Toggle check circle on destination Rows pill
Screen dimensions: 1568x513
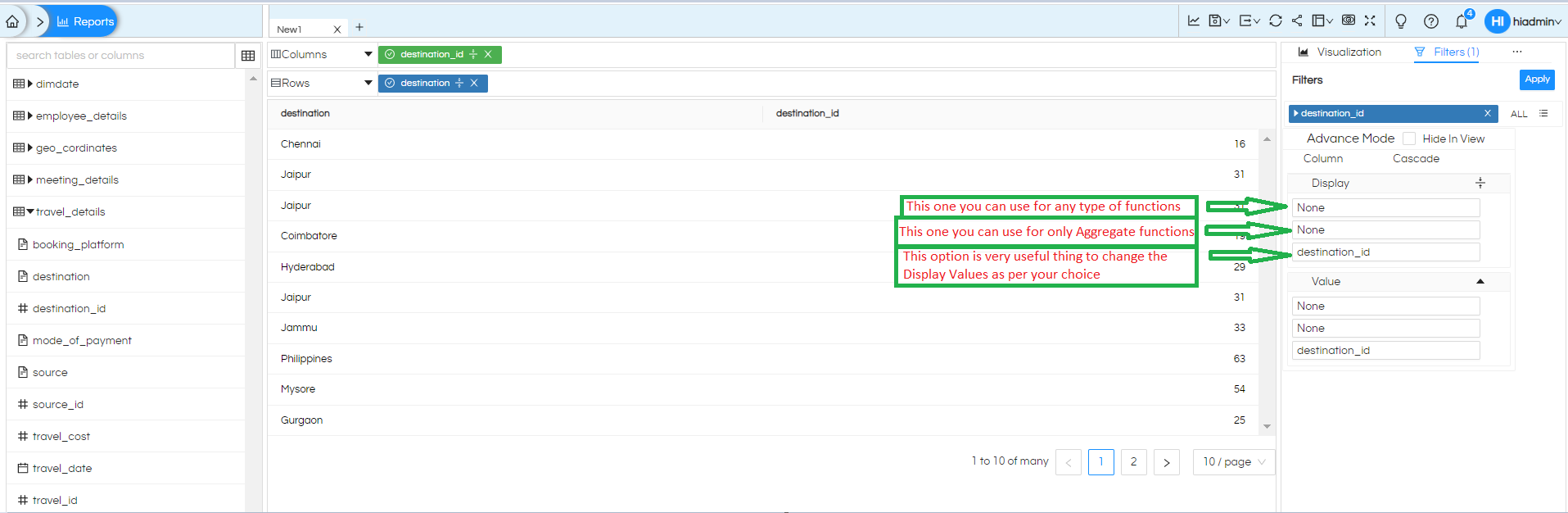390,83
